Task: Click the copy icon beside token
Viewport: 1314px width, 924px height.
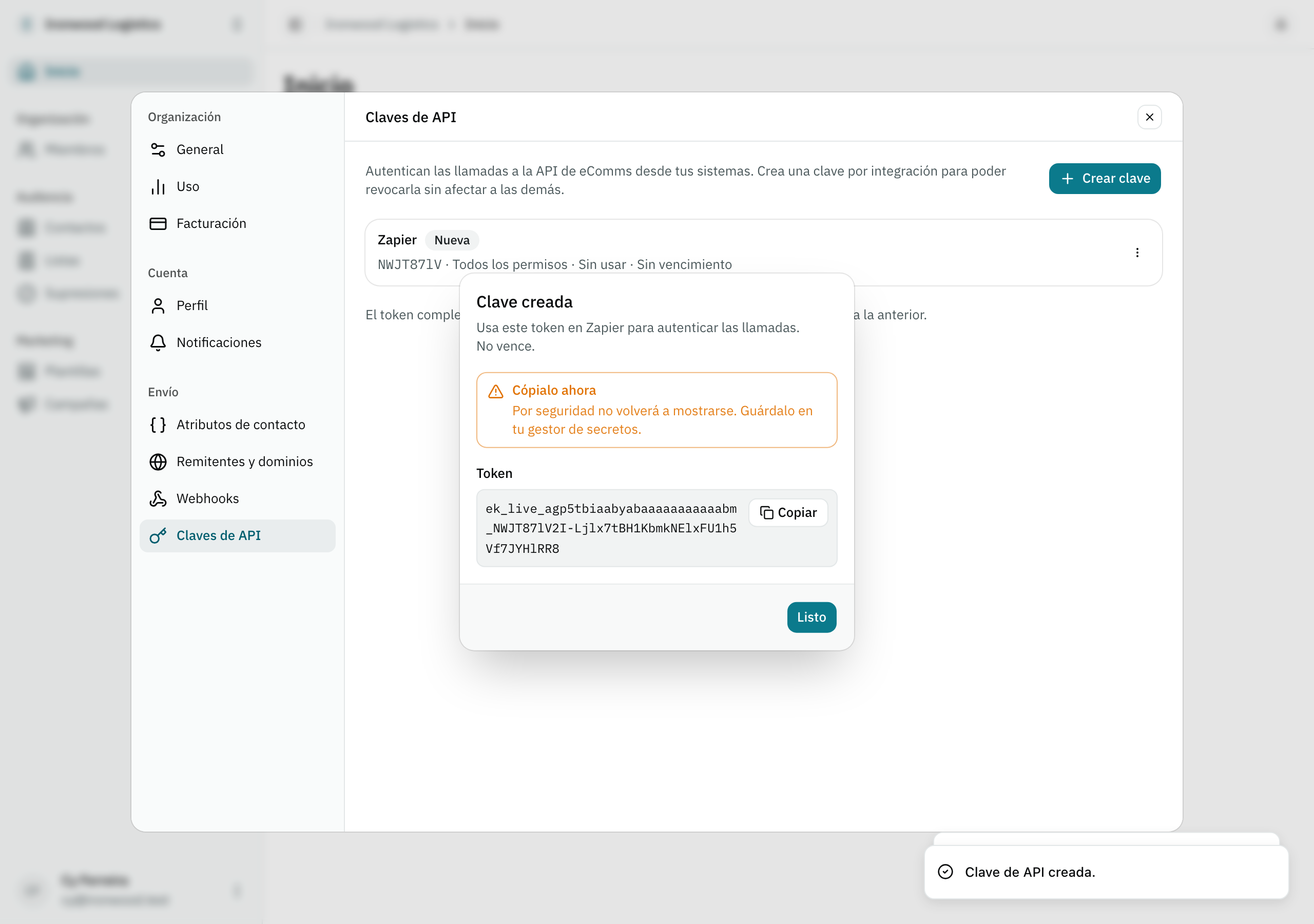Action: pyautogui.click(x=766, y=512)
